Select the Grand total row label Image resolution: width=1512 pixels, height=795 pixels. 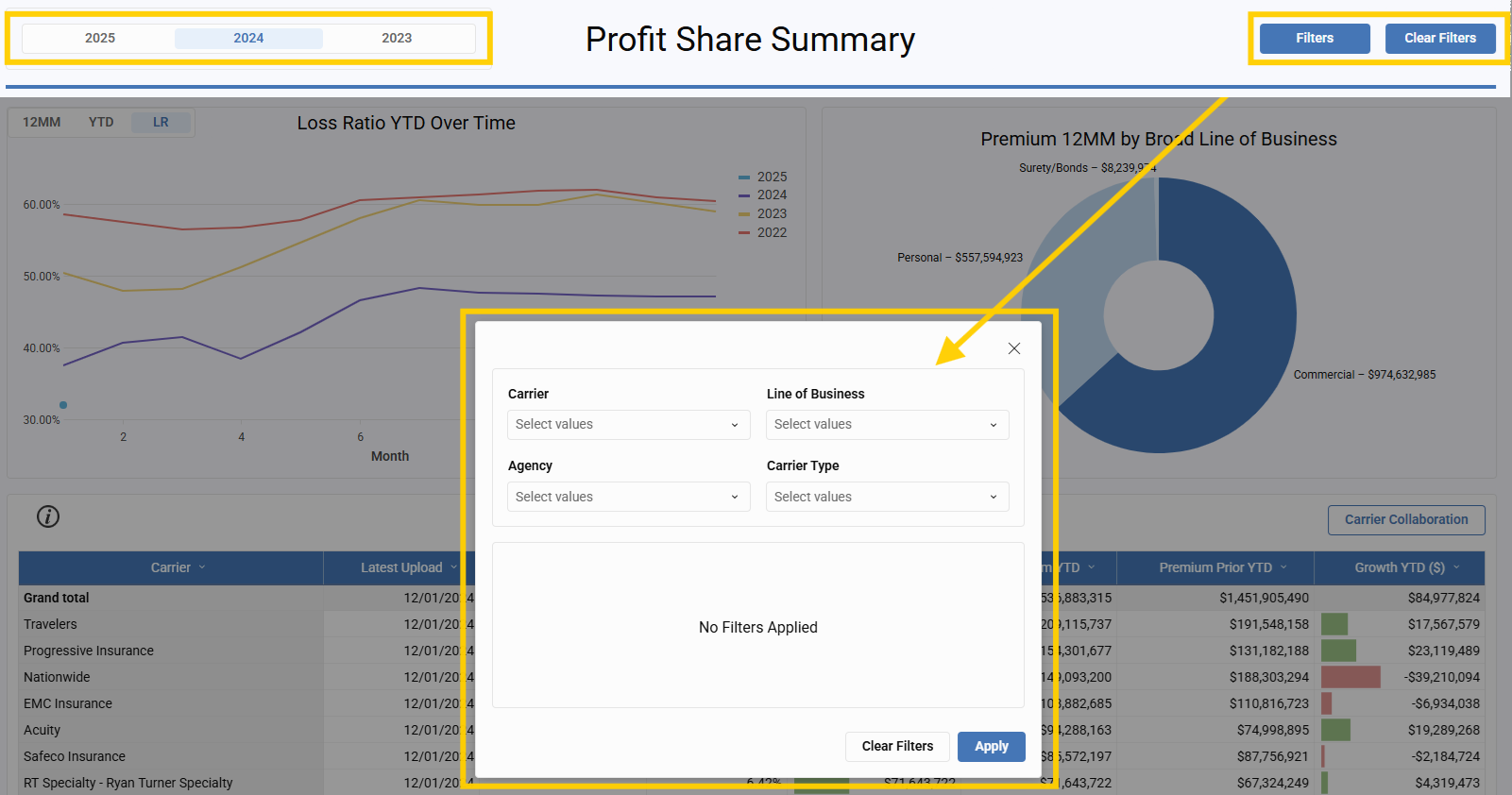[57, 598]
